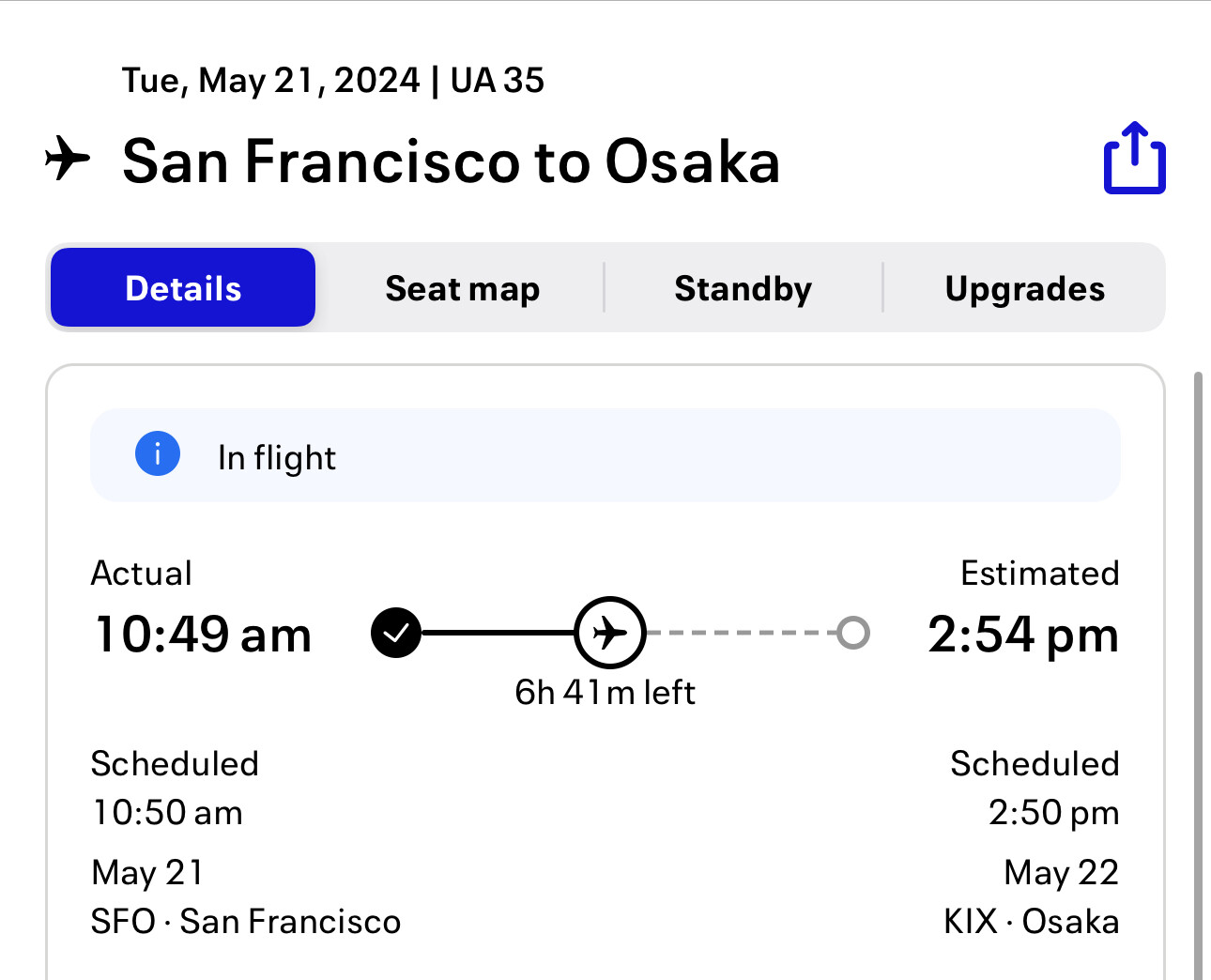This screenshot has height=980, width=1211.
Task: Switch to the Seat map tab
Action: click(462, 288)
